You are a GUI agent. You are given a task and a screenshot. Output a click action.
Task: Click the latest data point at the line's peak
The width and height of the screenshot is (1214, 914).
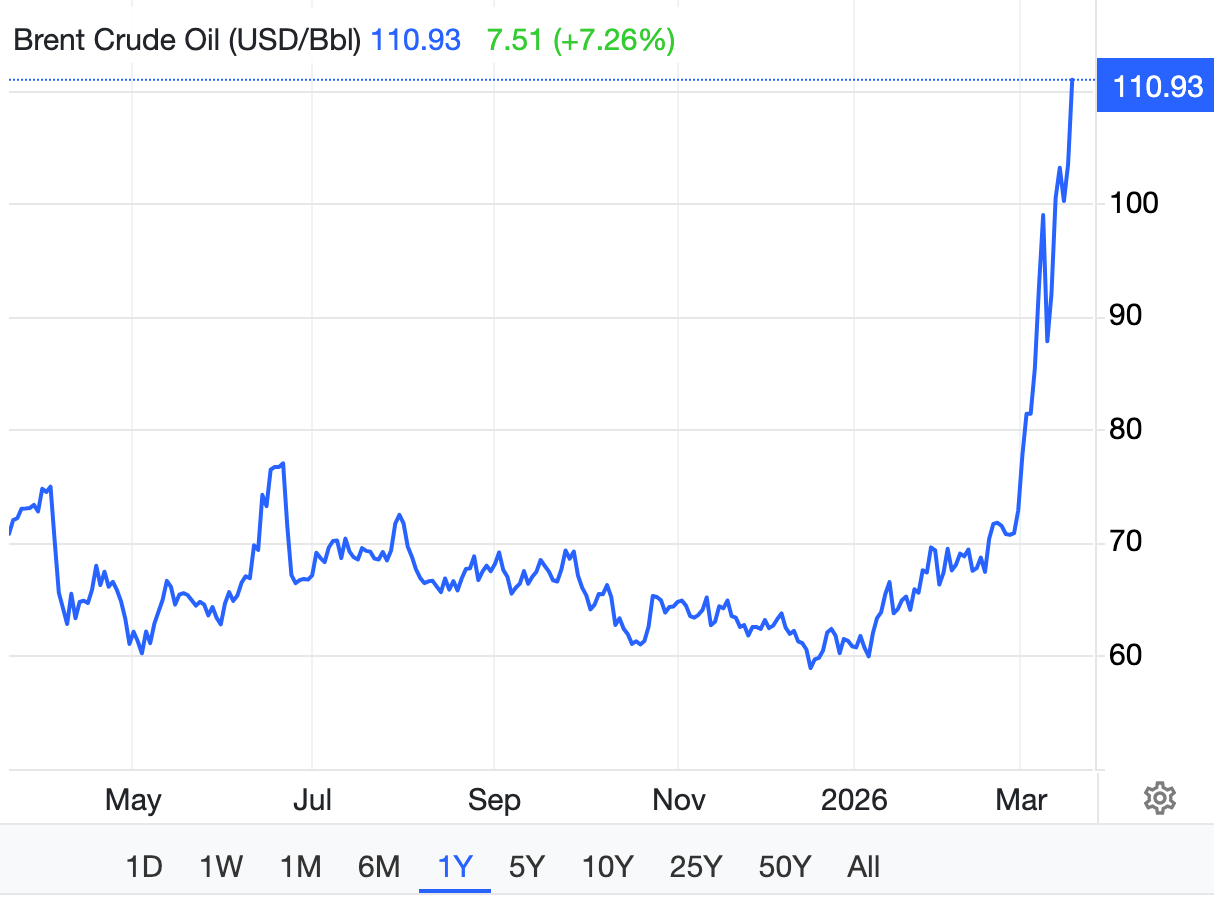click(1072, 80)
